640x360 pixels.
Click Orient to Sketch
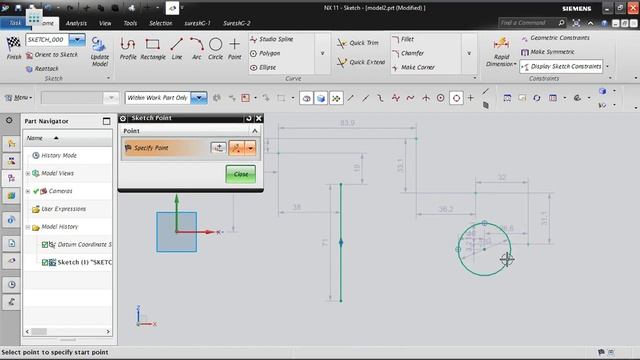51,55
